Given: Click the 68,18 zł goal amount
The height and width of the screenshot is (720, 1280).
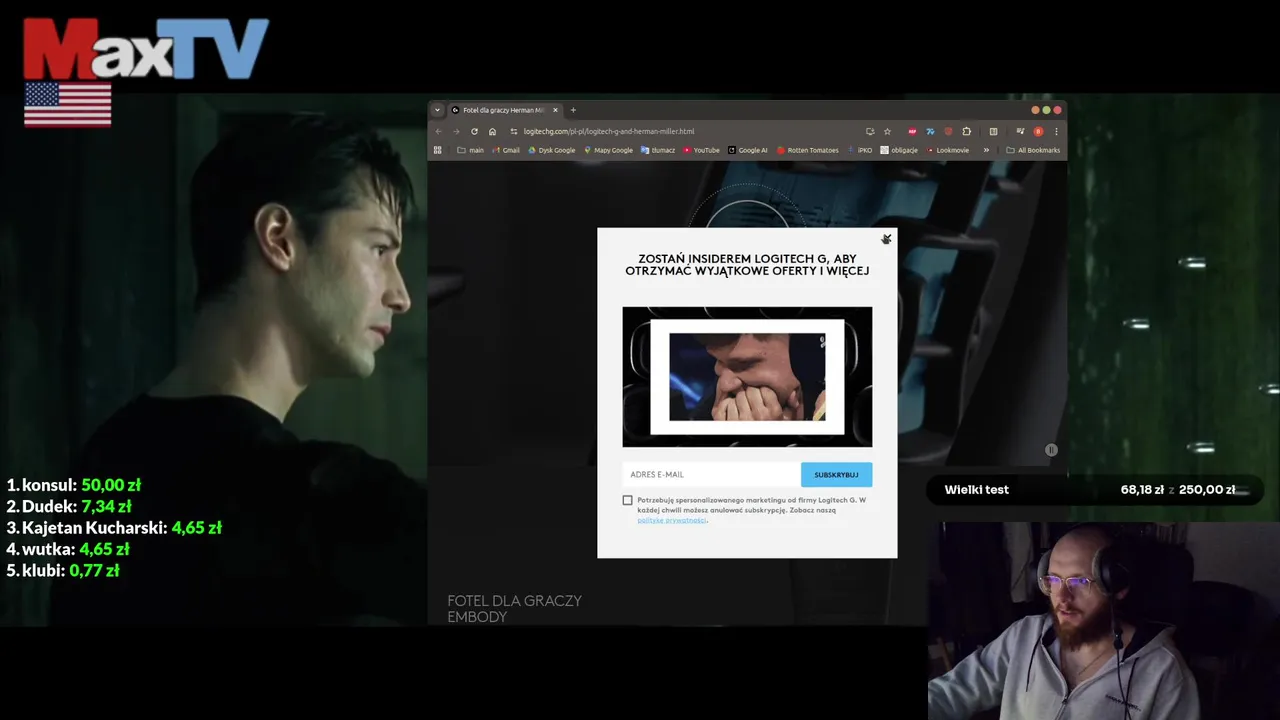Looking at the screenshot, I should pos(1142,490).
